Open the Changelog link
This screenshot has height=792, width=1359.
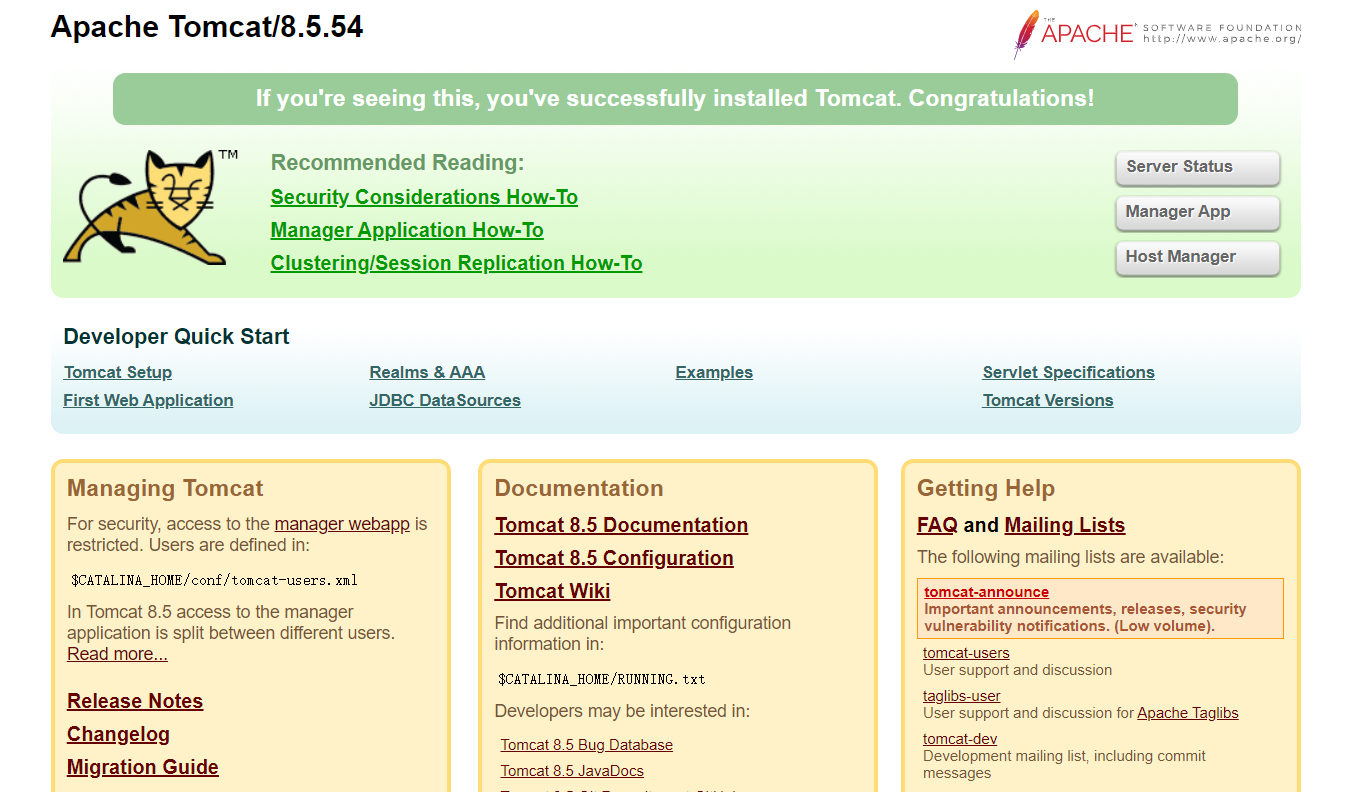tap(118, 734)
